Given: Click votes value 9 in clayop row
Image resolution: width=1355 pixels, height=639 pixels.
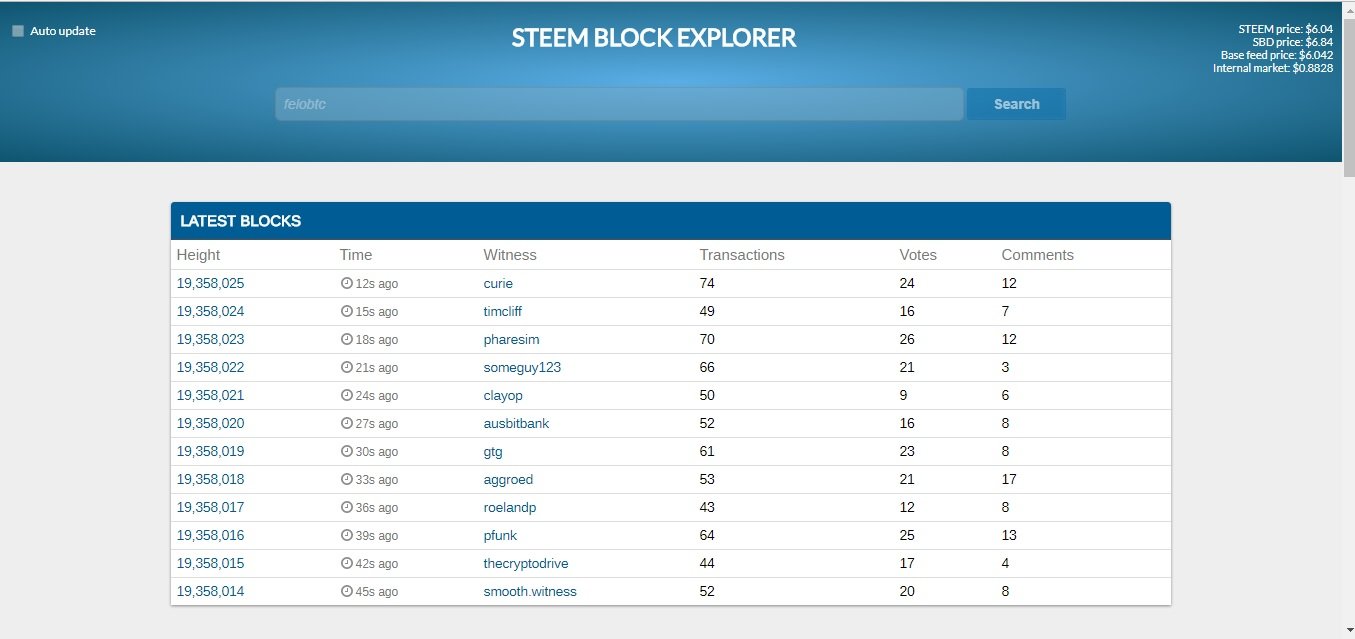Looking at the screenshot, I should (904, 395).
